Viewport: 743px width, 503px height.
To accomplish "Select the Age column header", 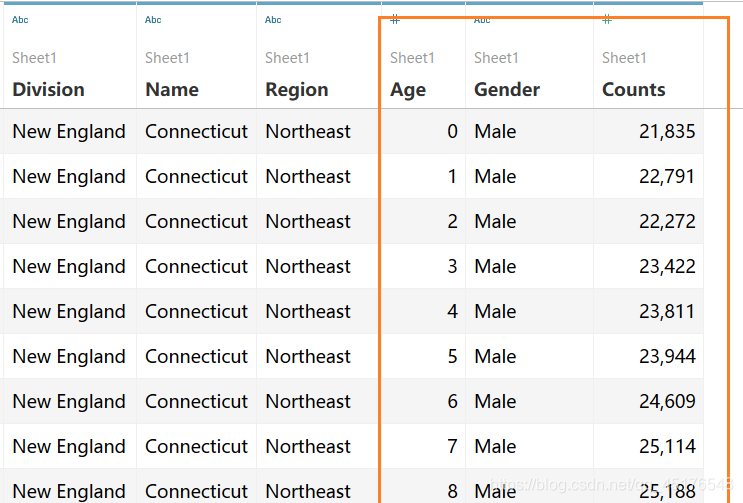I will [x=408, y=90].
